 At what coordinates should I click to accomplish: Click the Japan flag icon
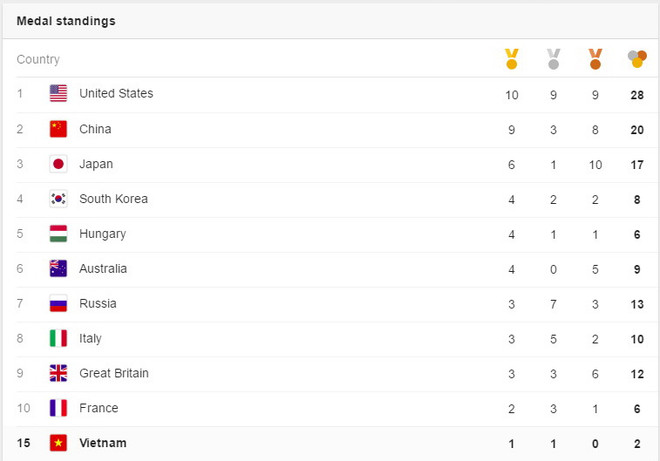coord(58,164)
